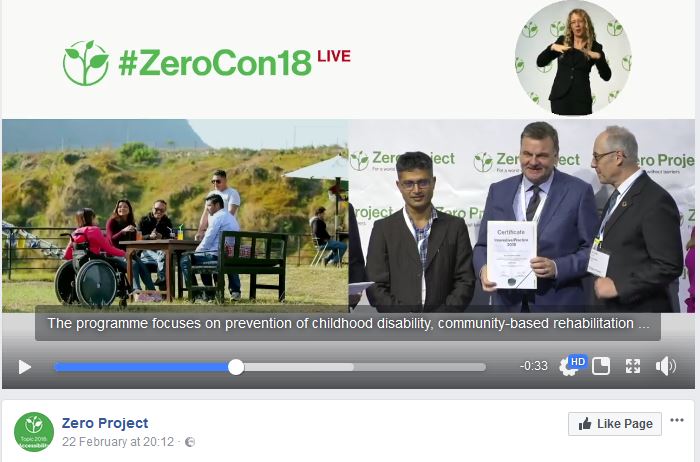The width and height of the screenshot is (700, 462).
Task: Mute the video volume speaker
Action: pos(665,366)
